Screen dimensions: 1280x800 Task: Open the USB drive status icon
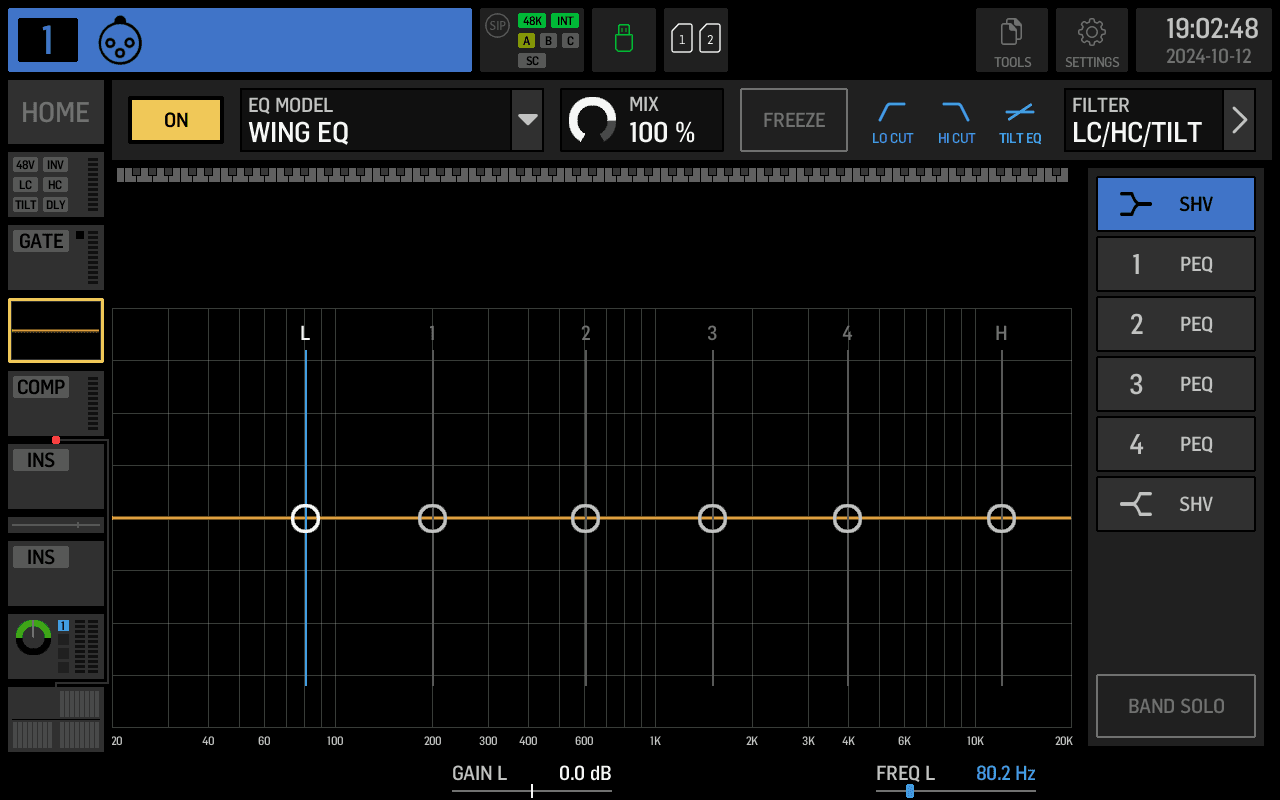(624, 40)
